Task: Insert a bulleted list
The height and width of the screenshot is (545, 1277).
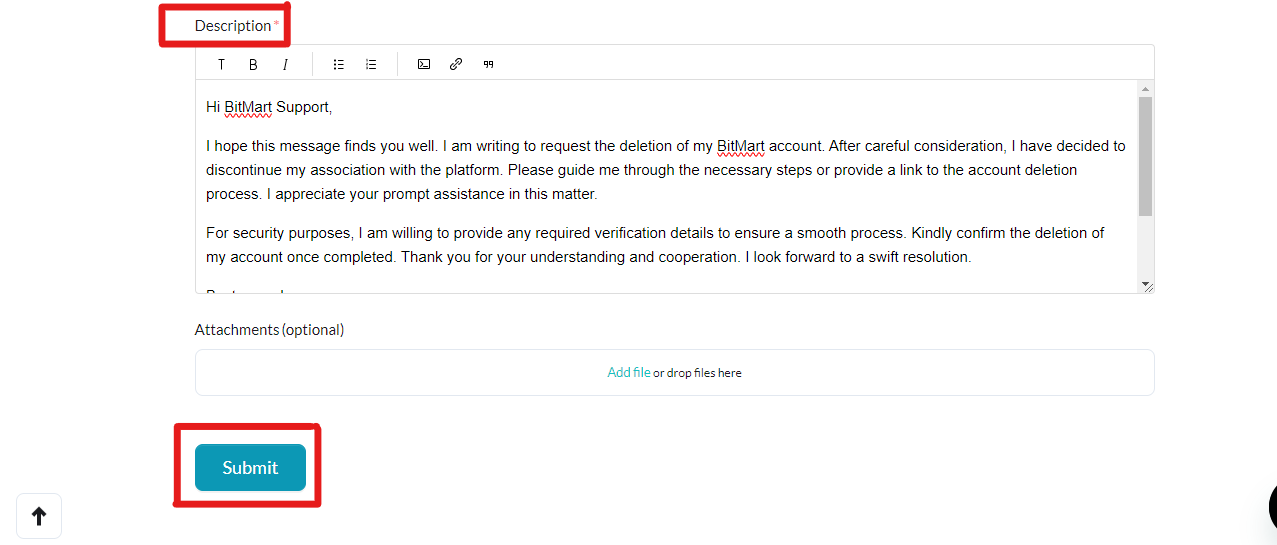Action: tap(339, 64)
